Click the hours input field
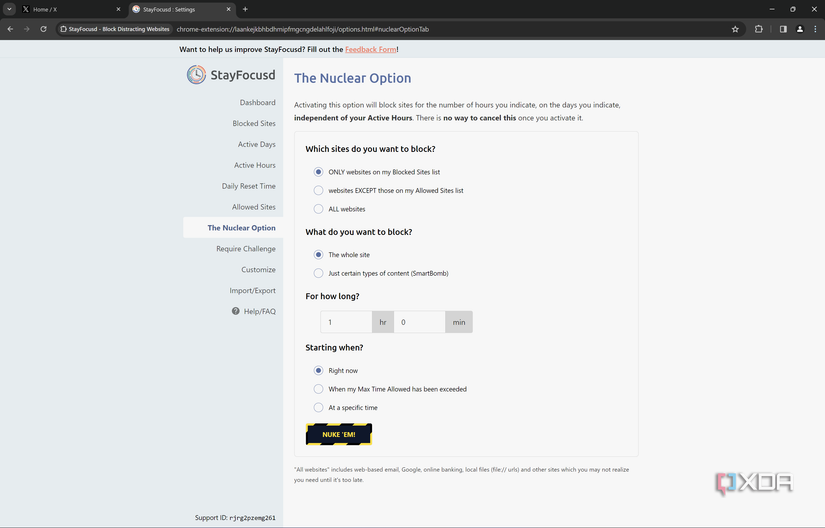Screen dimensions: 825x528 [x=346, y=322]
